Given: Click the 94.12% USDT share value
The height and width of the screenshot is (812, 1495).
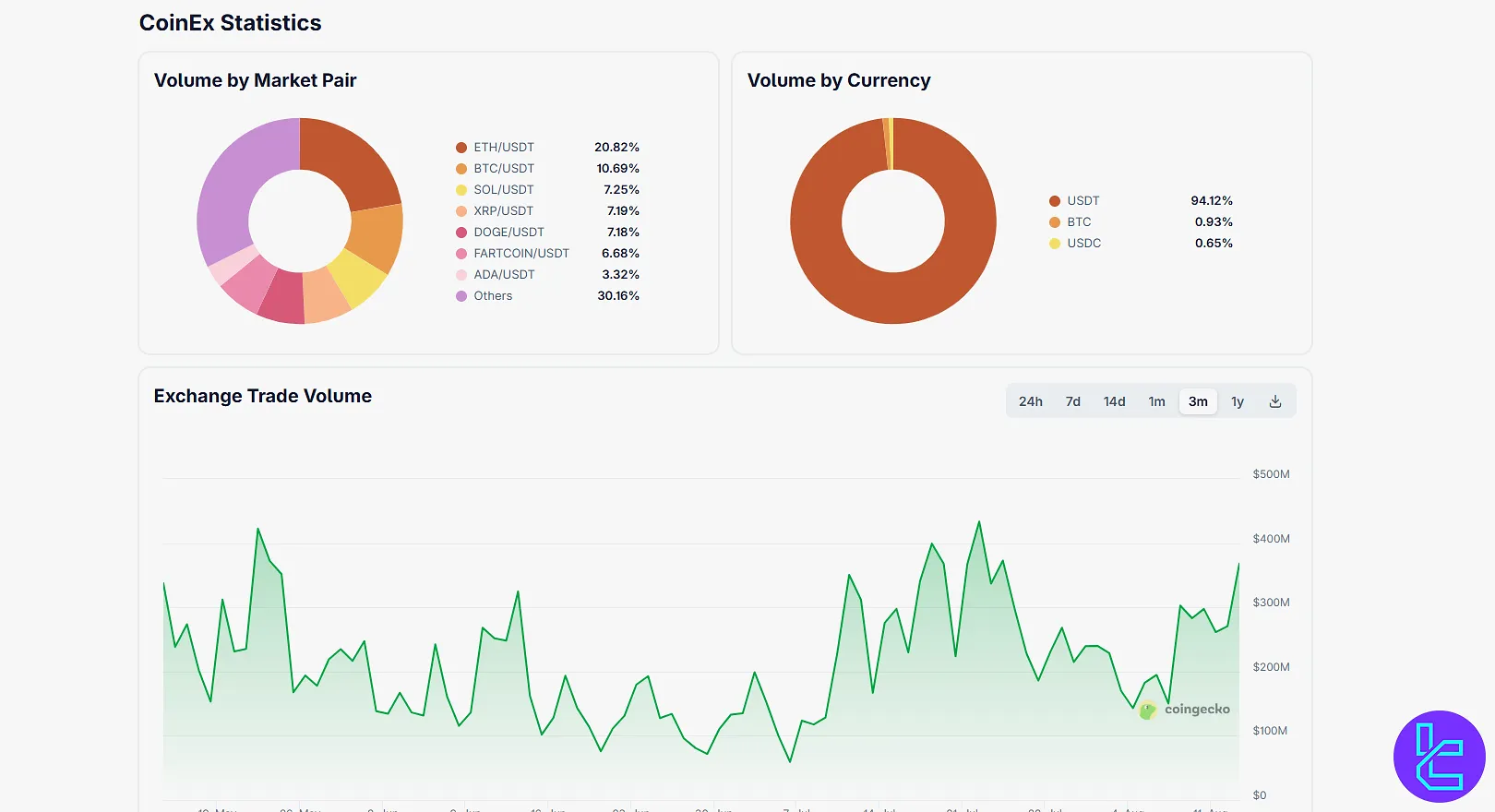Looking at the screenshot, I should (x=1212, y=201).
